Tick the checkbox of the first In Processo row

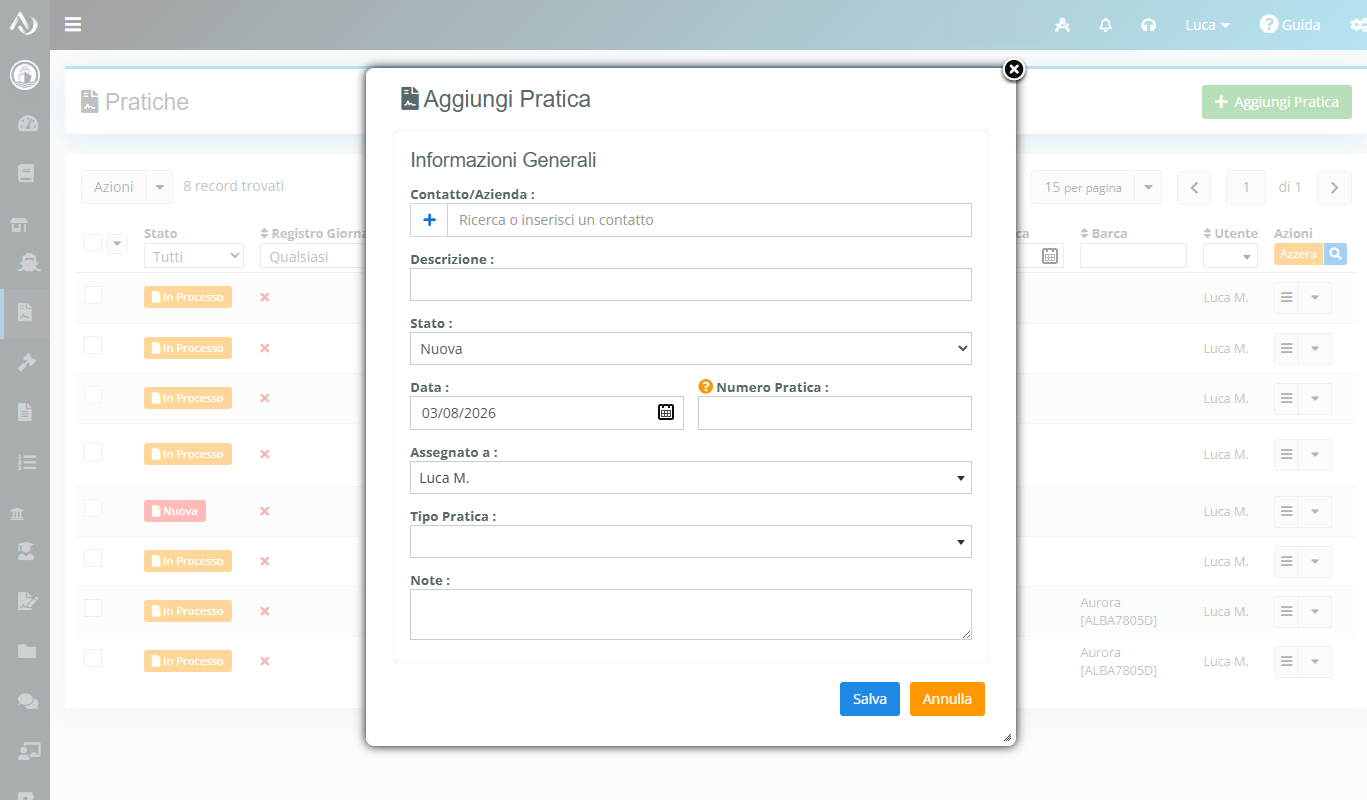[x=93, y=294]
